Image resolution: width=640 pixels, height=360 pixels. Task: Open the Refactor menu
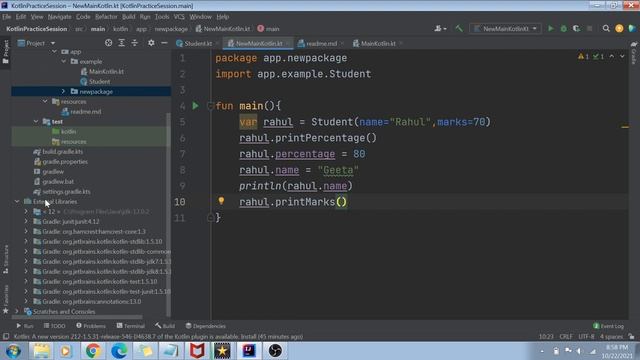point(106,17)
